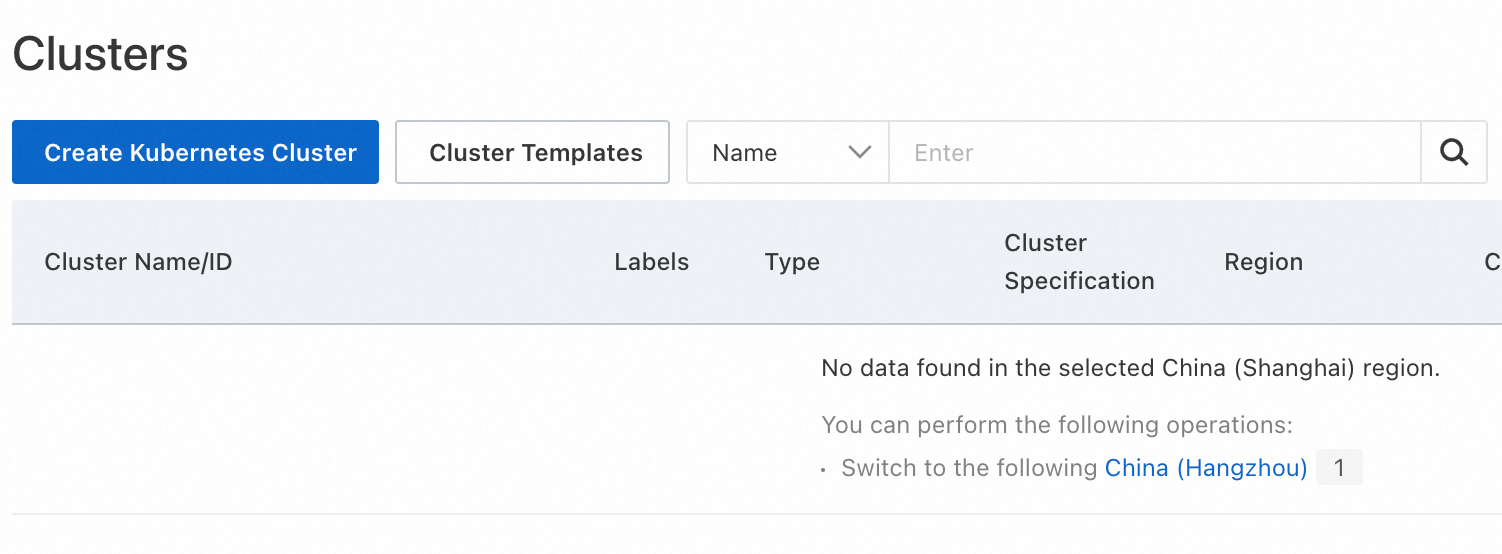Open Cluster Templates

pyautogui.click(x=532, y=153)
